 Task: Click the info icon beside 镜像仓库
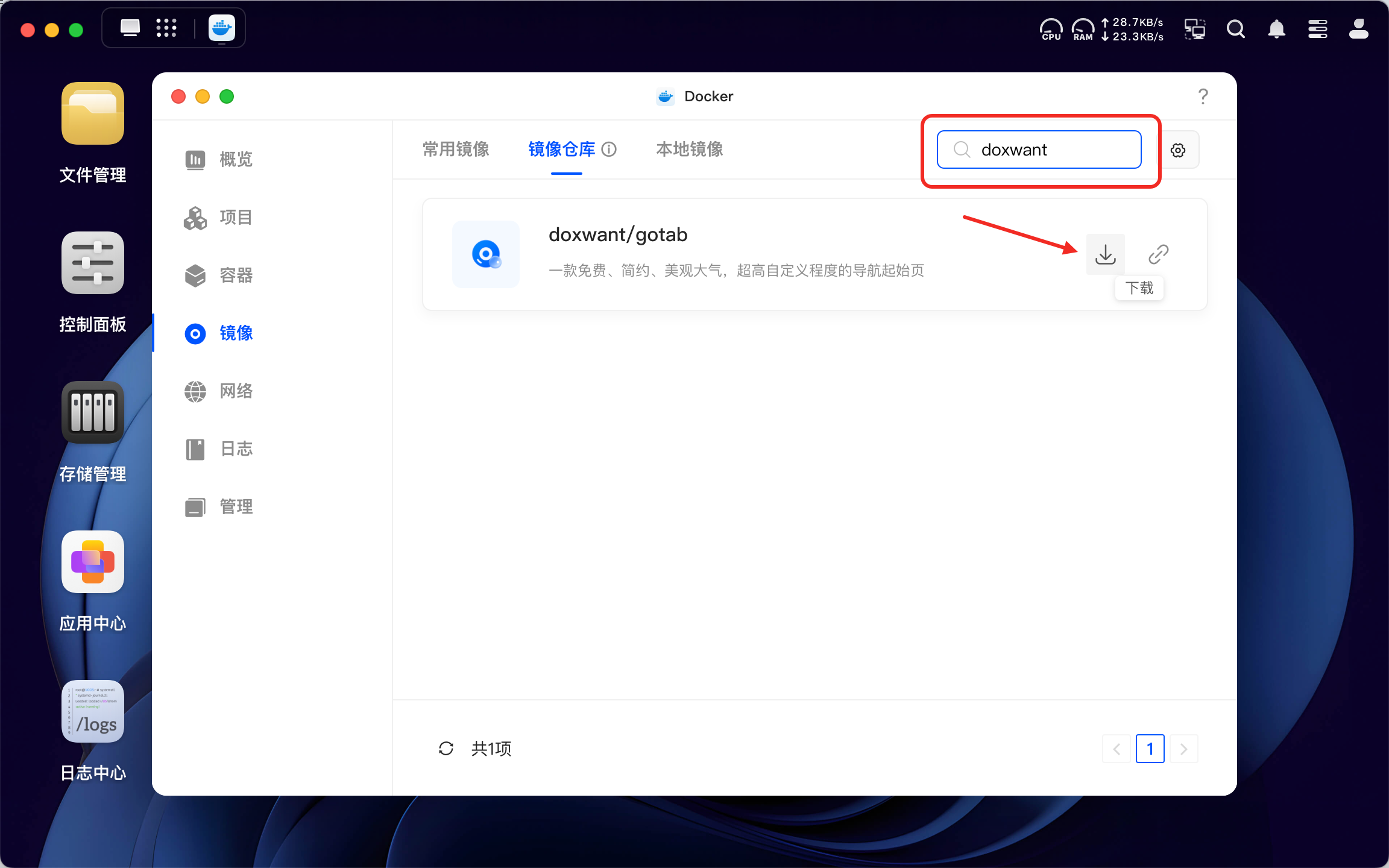(609, 149)
